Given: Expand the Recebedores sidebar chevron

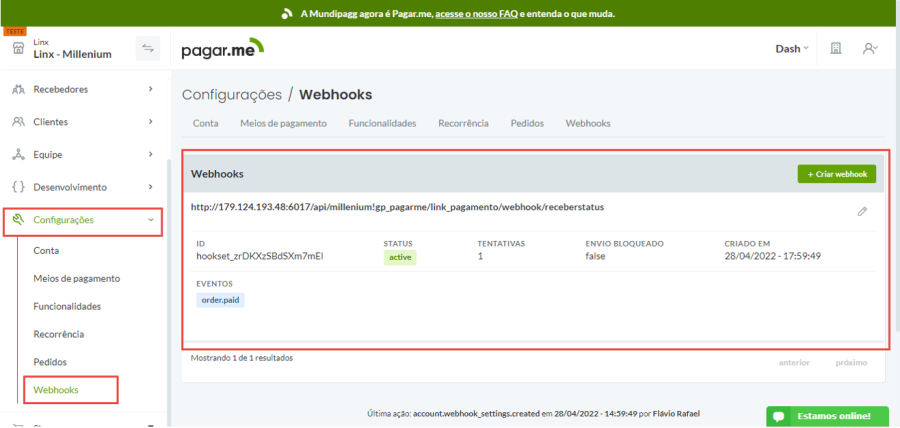Looking at the screenshot, I should point(150,89).
